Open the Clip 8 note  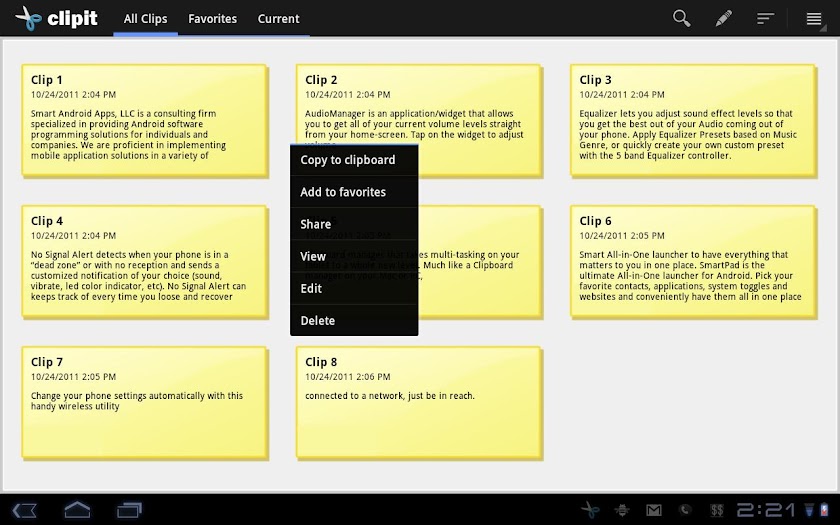(419, 403)
